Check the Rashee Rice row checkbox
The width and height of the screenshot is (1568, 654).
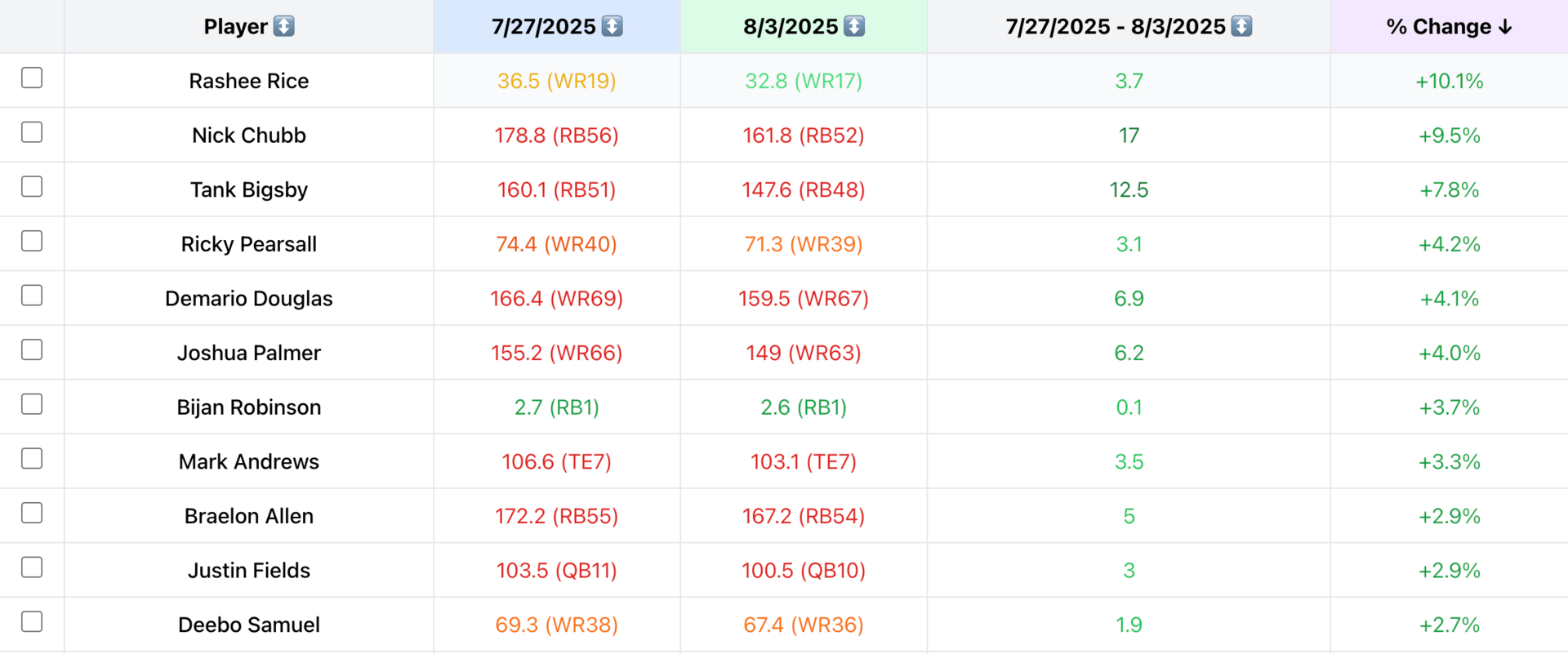pyautogui.click(x=32, y=78)
